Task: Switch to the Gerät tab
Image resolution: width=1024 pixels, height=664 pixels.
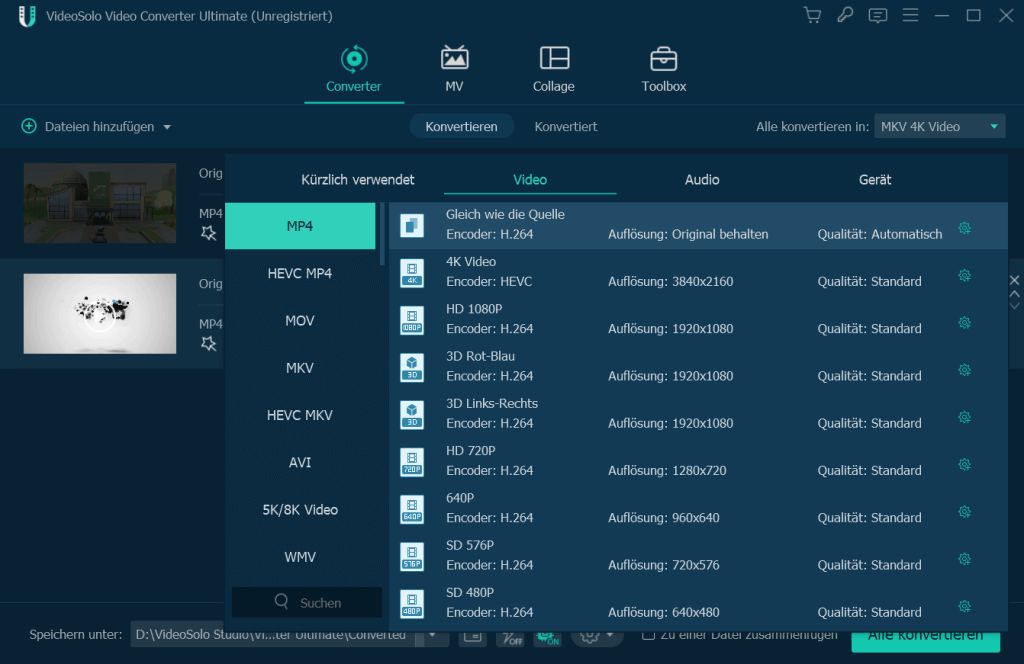Action: coord(874,180)
